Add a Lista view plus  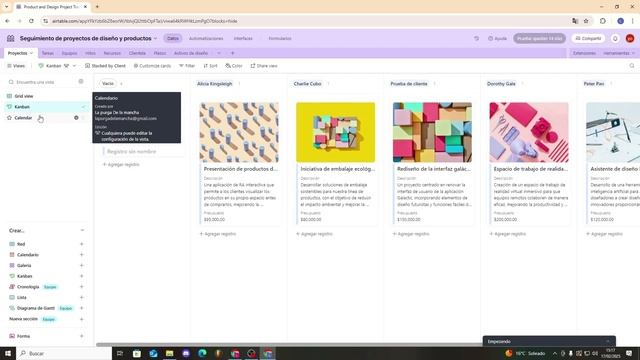pyautogui.click(x=82, y=298)
